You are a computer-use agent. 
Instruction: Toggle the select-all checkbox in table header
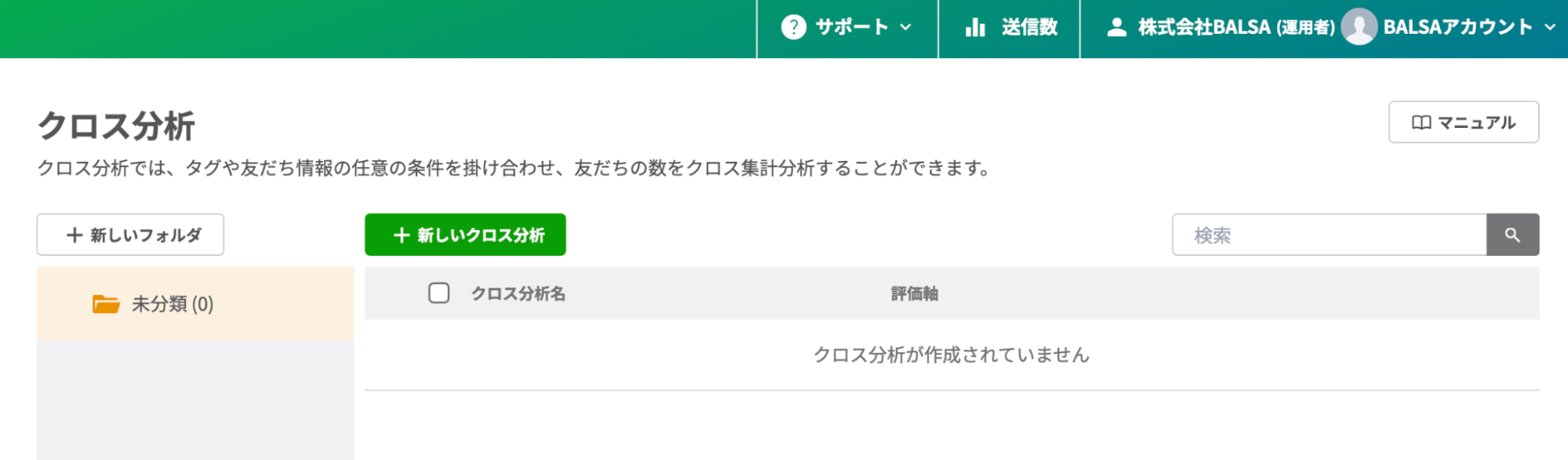coord(438,292)
